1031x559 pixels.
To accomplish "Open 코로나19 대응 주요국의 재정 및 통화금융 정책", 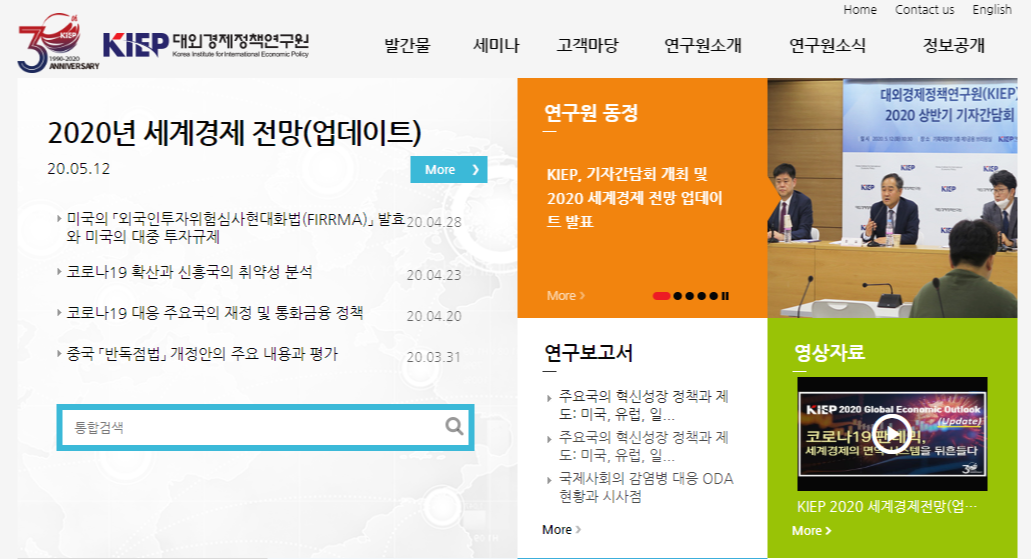I will pos(214,312).
